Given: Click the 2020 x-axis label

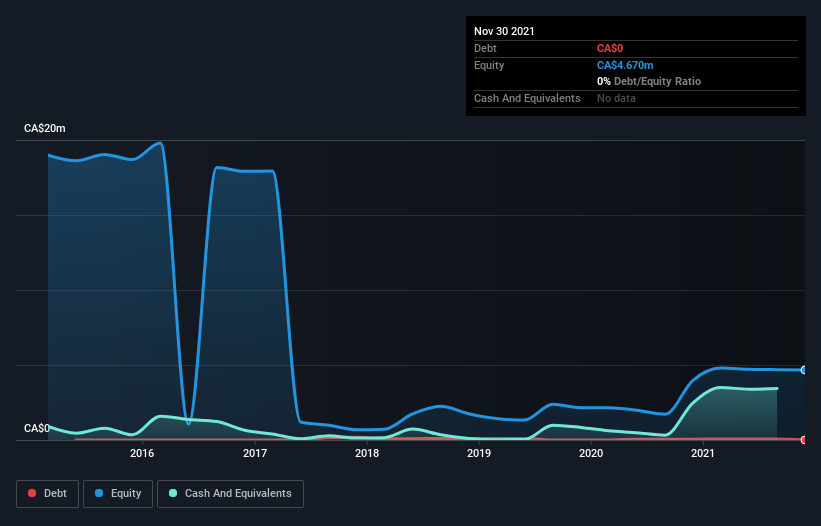Looking at the screenshot, I should (x=591, y=453).
